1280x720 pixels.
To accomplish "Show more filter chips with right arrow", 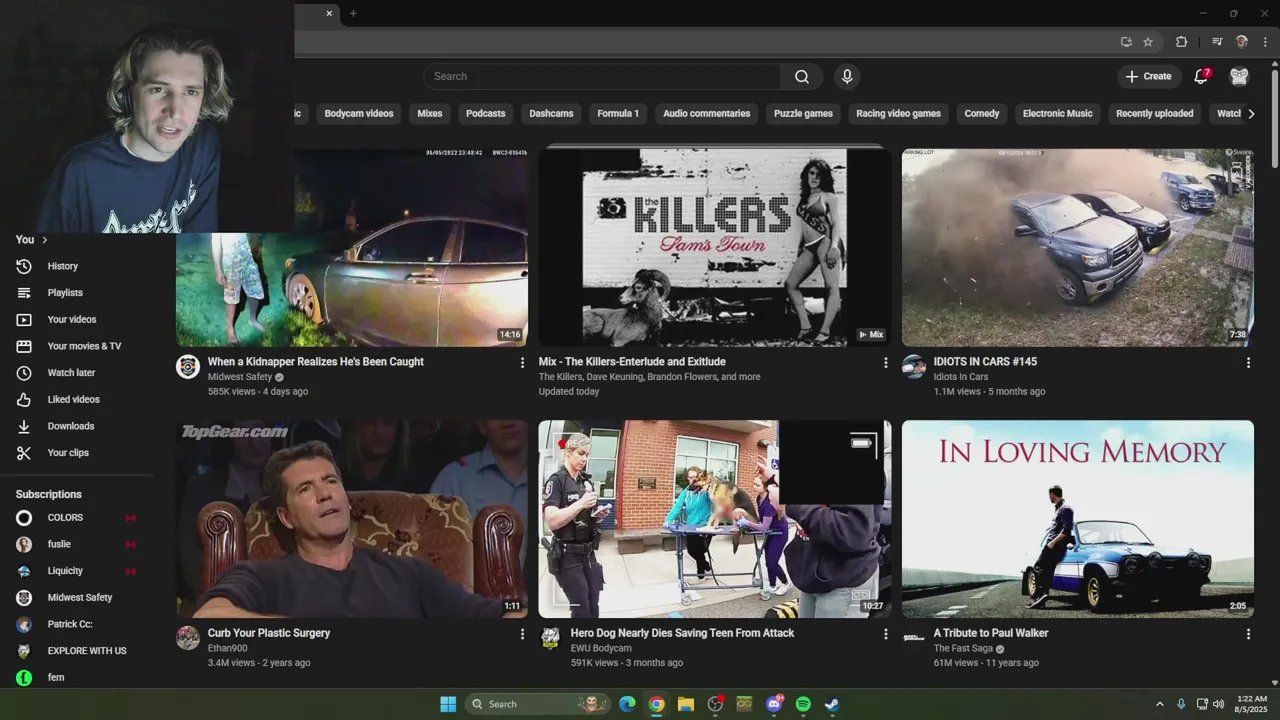I will [1251, 114].
